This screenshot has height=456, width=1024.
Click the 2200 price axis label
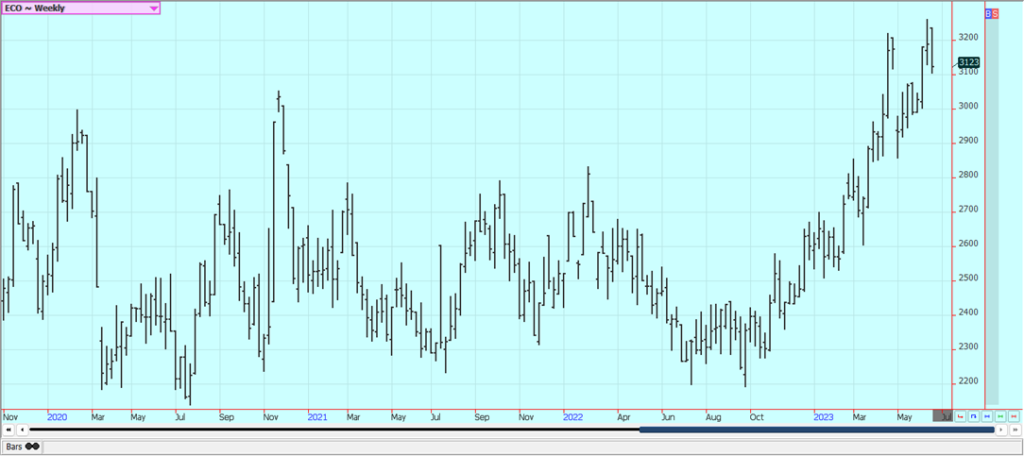(x=968, y=381)
